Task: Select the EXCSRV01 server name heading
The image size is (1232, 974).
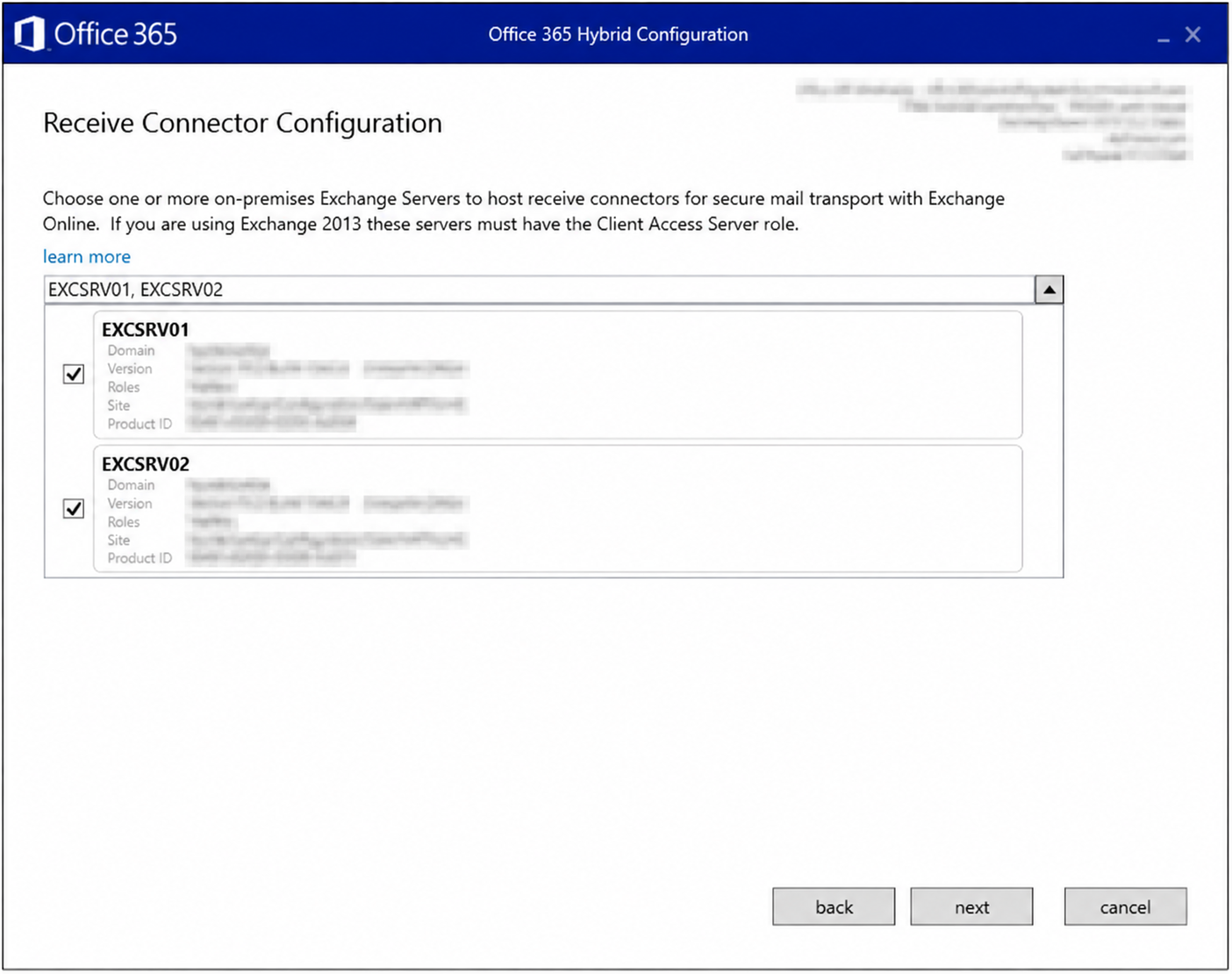Action: pos(146,330)
